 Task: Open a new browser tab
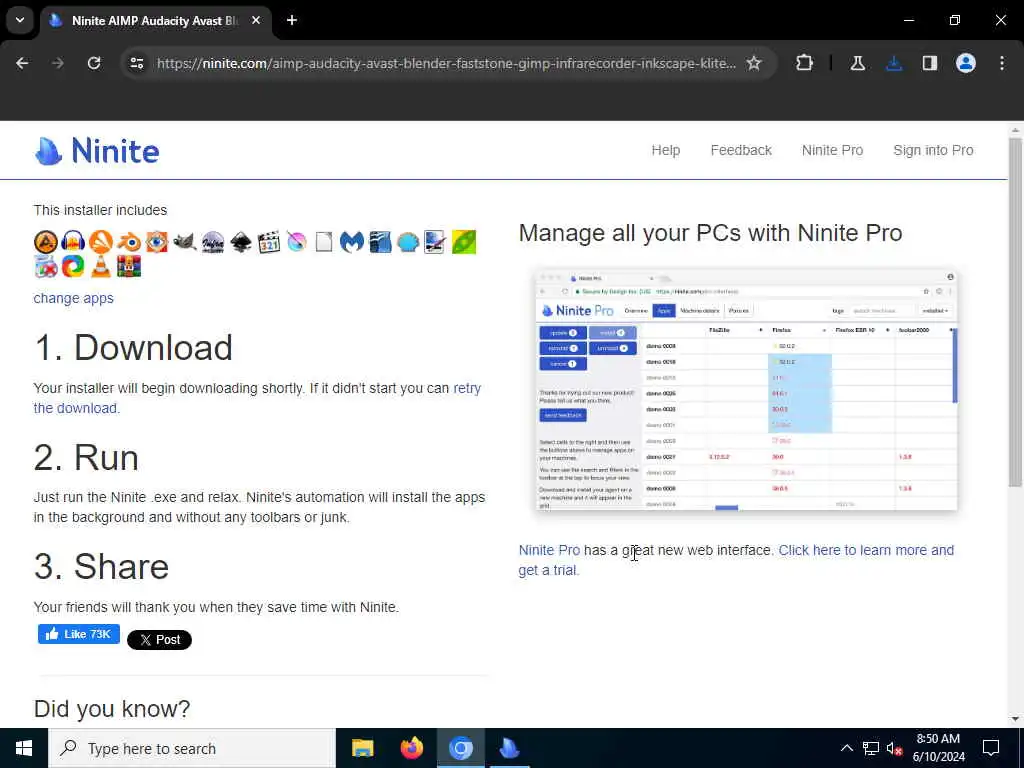[292, 20]
